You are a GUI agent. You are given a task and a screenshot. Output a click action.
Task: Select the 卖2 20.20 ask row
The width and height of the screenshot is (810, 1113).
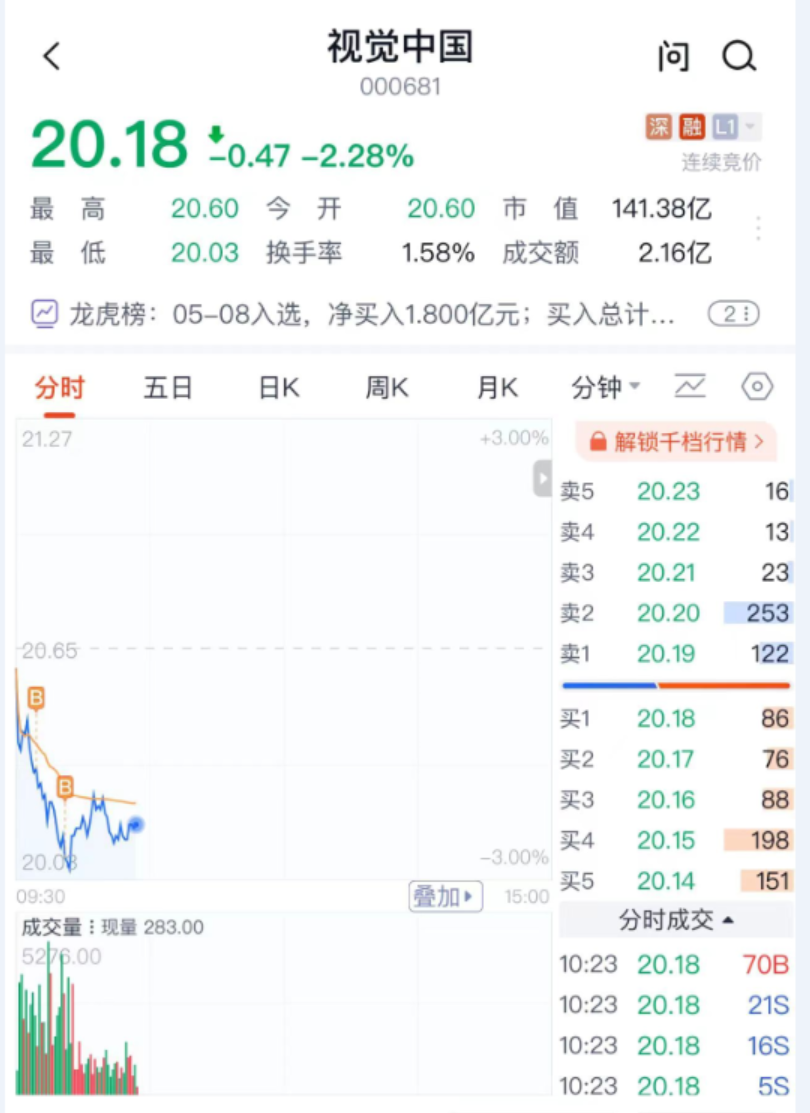click(x=675, y=613)
